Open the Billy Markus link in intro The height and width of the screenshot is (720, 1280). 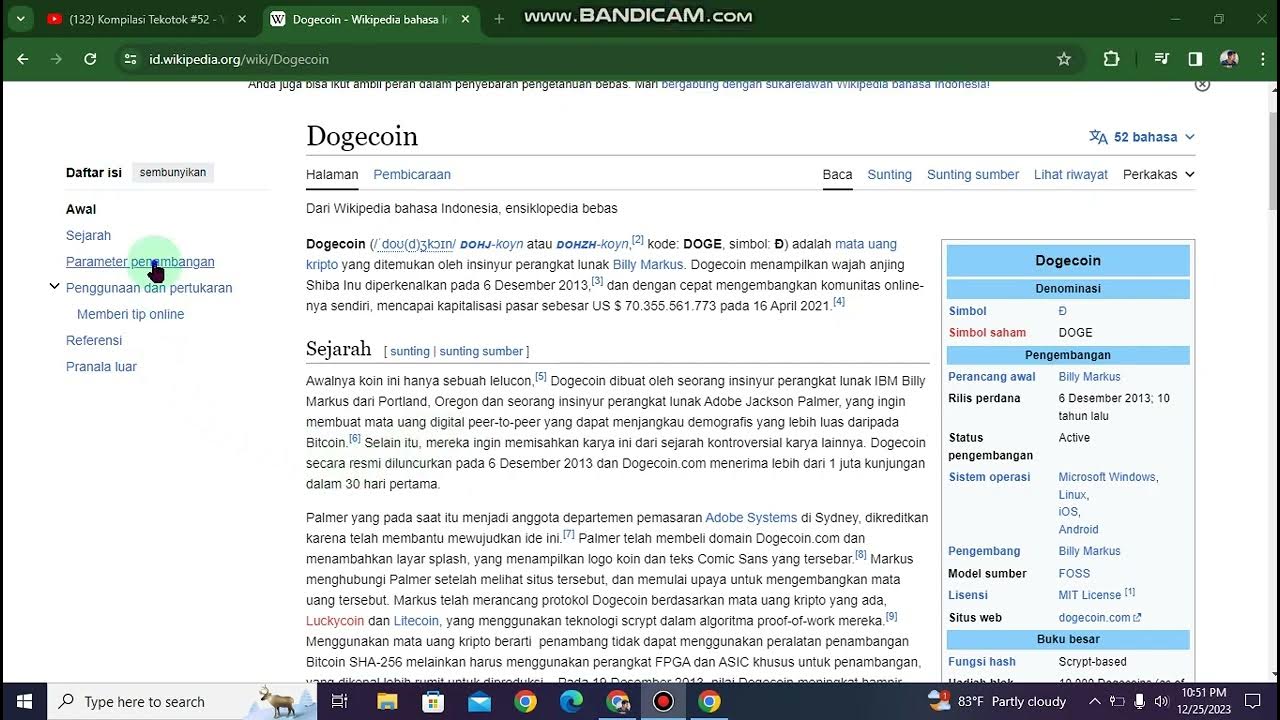(x=648, y=265)
